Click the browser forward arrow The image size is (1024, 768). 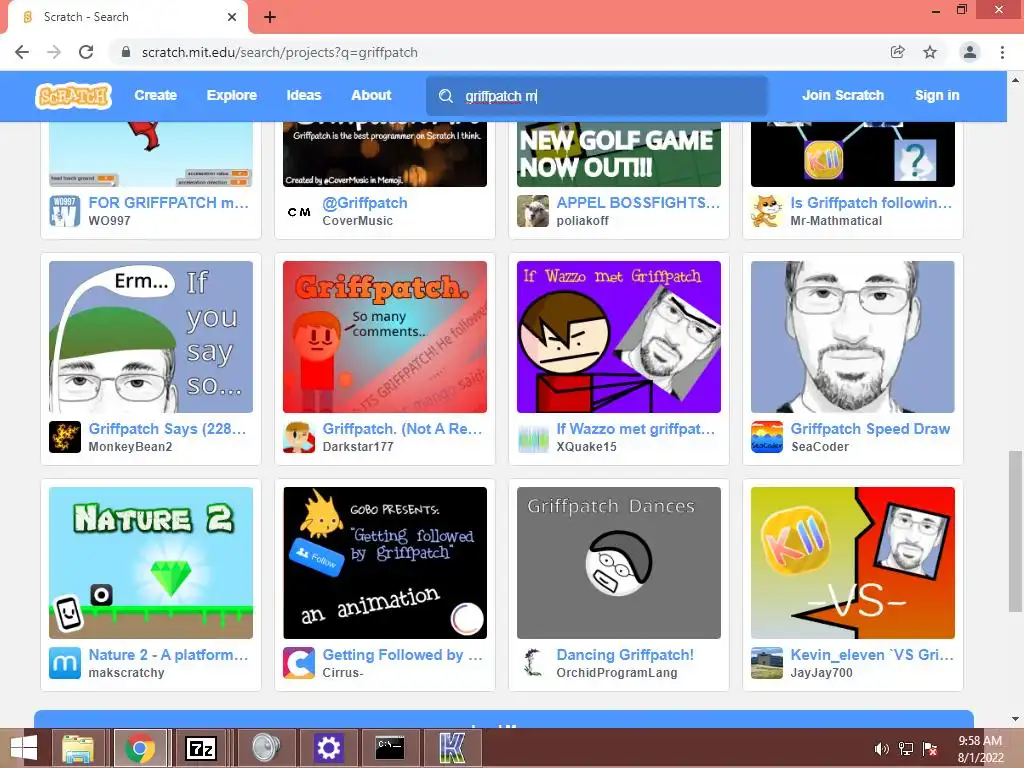(x=54, y=52)
